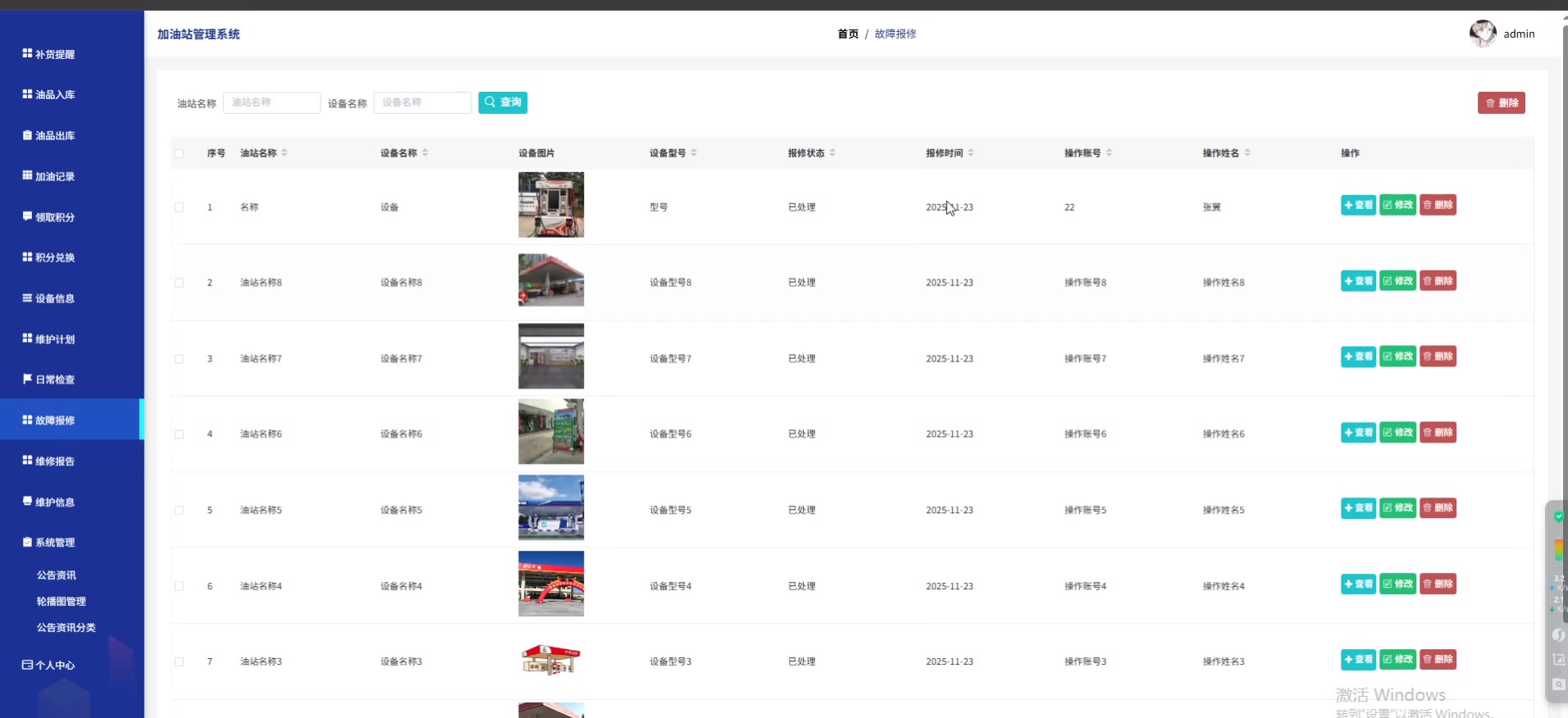Select the checkbox for row 5

tap(179, 511)
